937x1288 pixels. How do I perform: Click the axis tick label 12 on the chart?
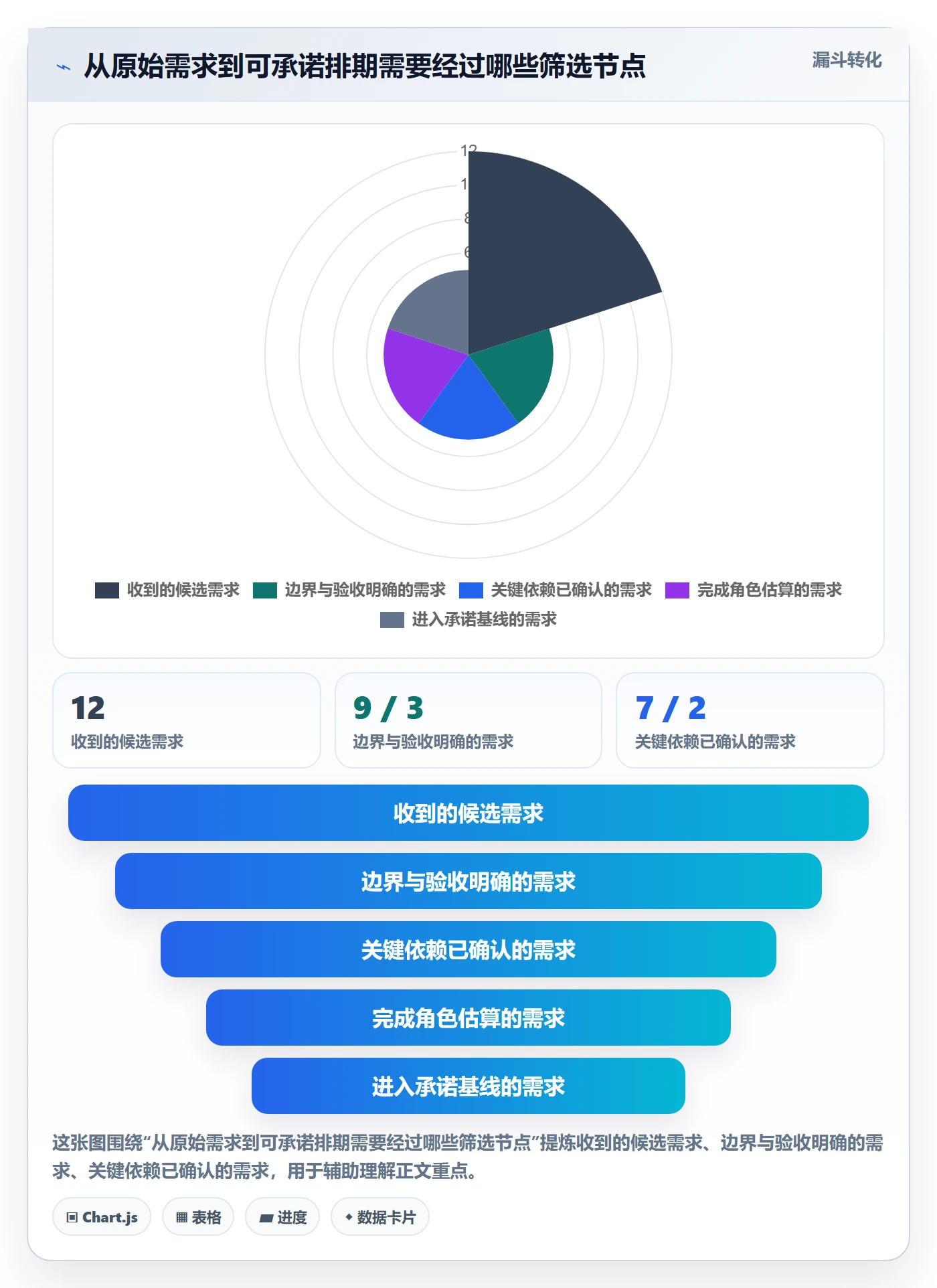click(468, 150)
